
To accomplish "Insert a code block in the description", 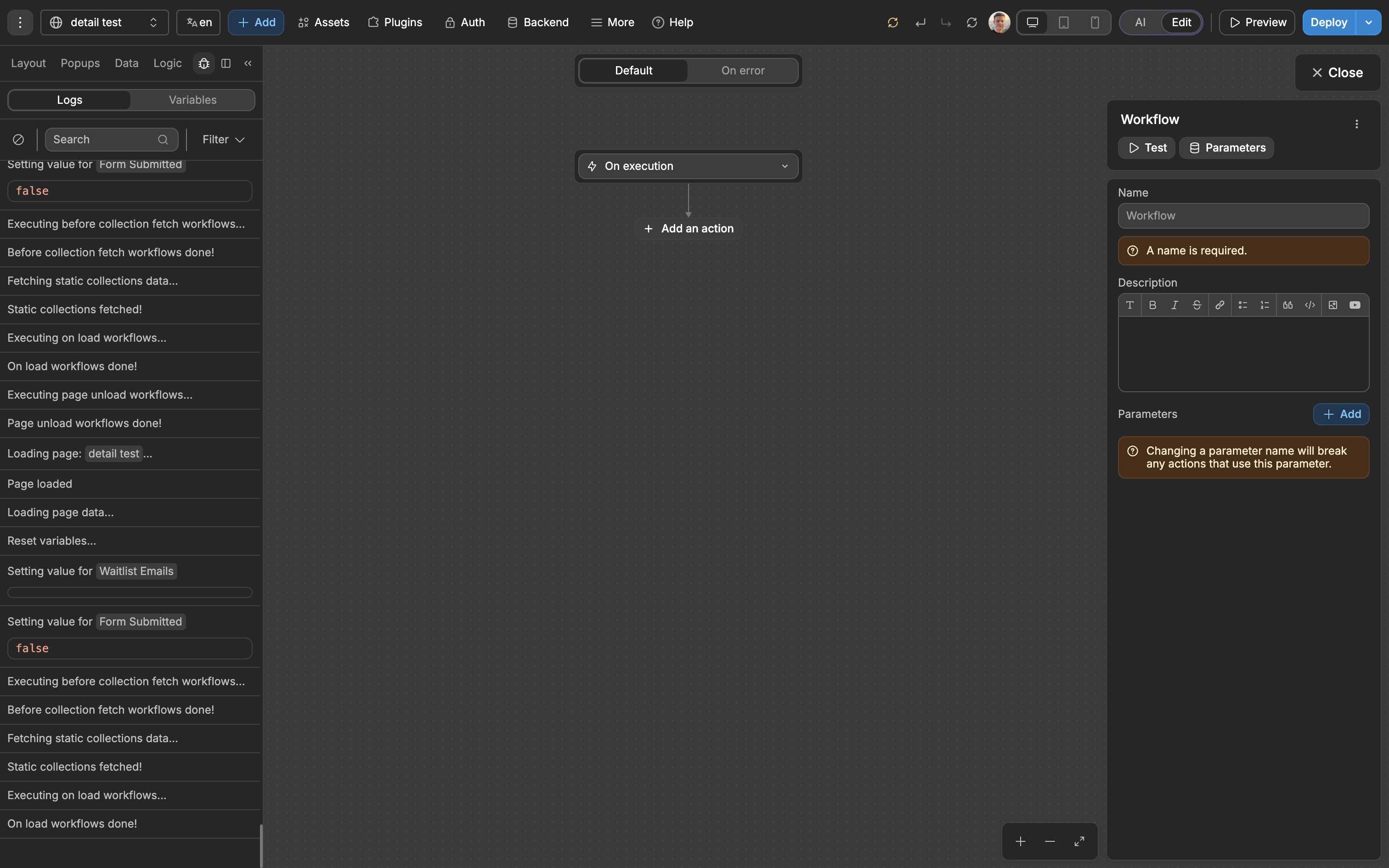I will point(1310,305).
